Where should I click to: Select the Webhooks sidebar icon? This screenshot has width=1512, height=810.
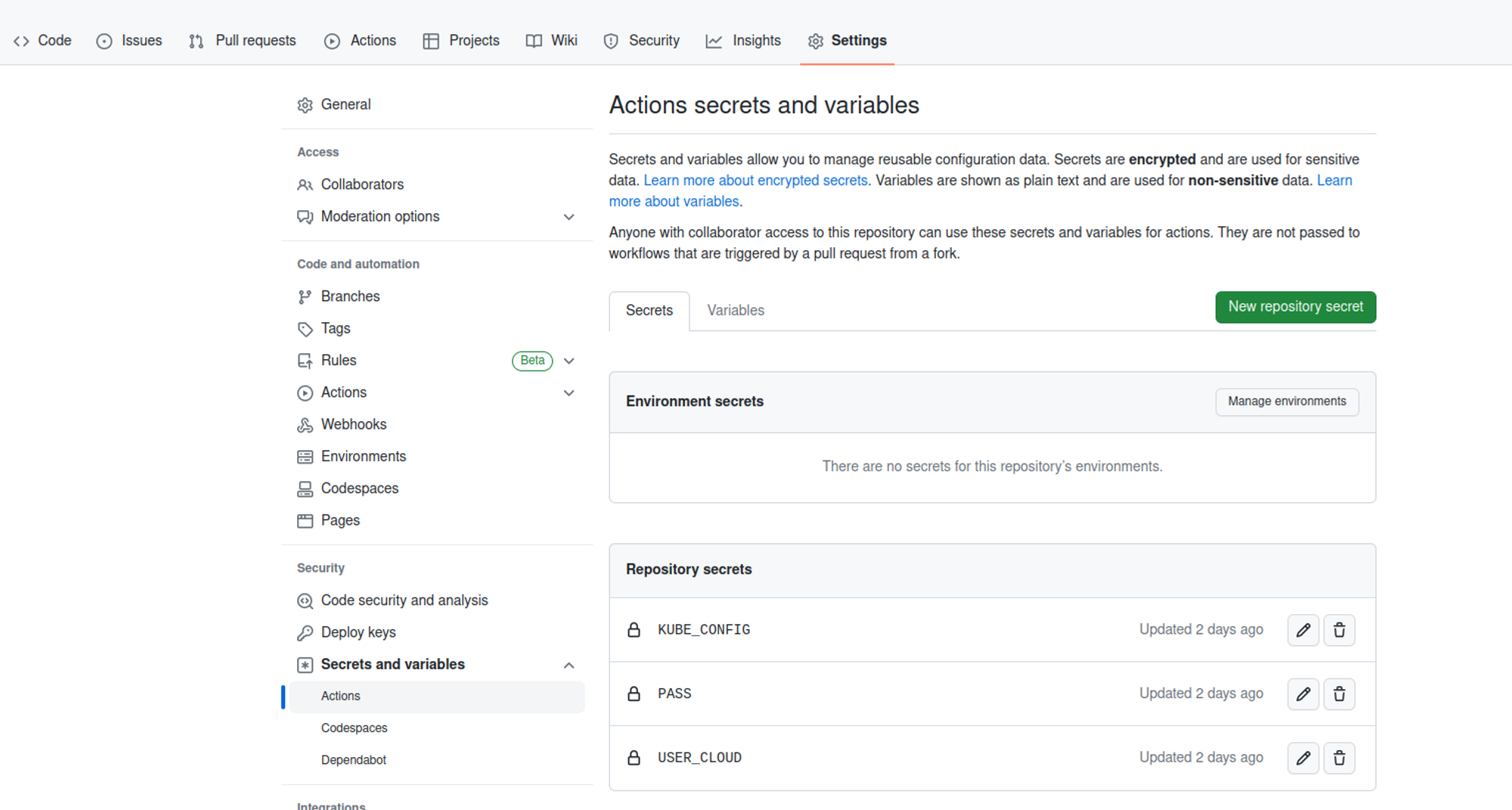point(305,424)
